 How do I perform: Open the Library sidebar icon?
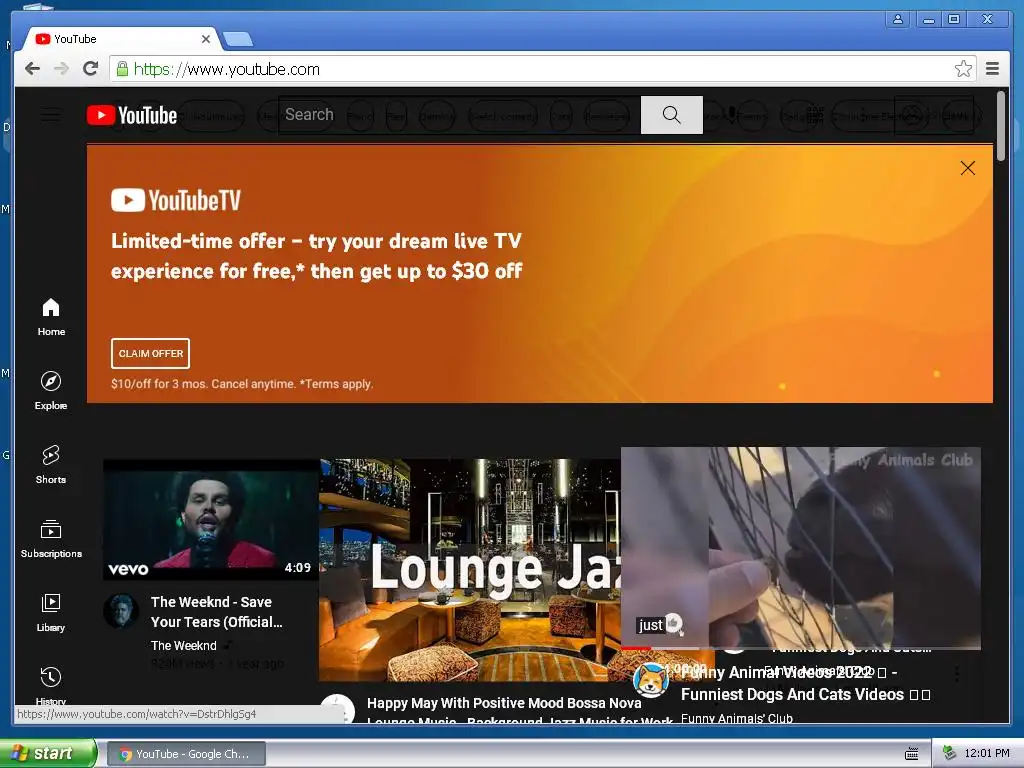(51, 602)
